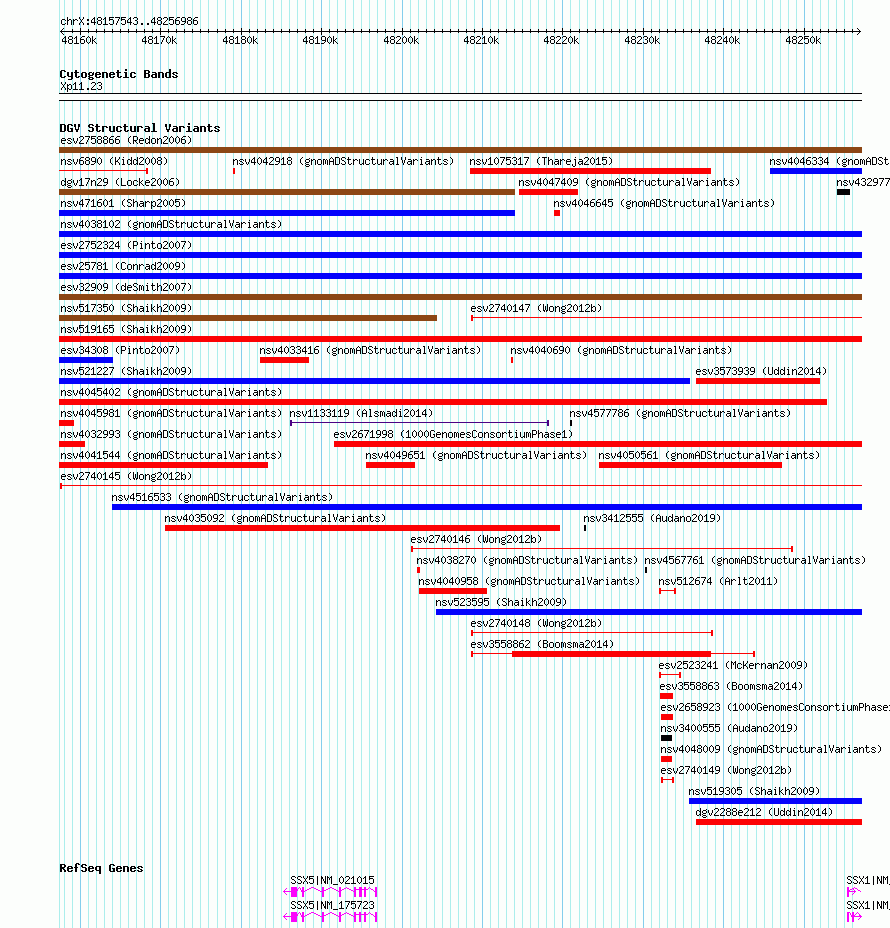
Task: Click nsv1075317 (Thareja2015) red bar
Action: point(590,171)
